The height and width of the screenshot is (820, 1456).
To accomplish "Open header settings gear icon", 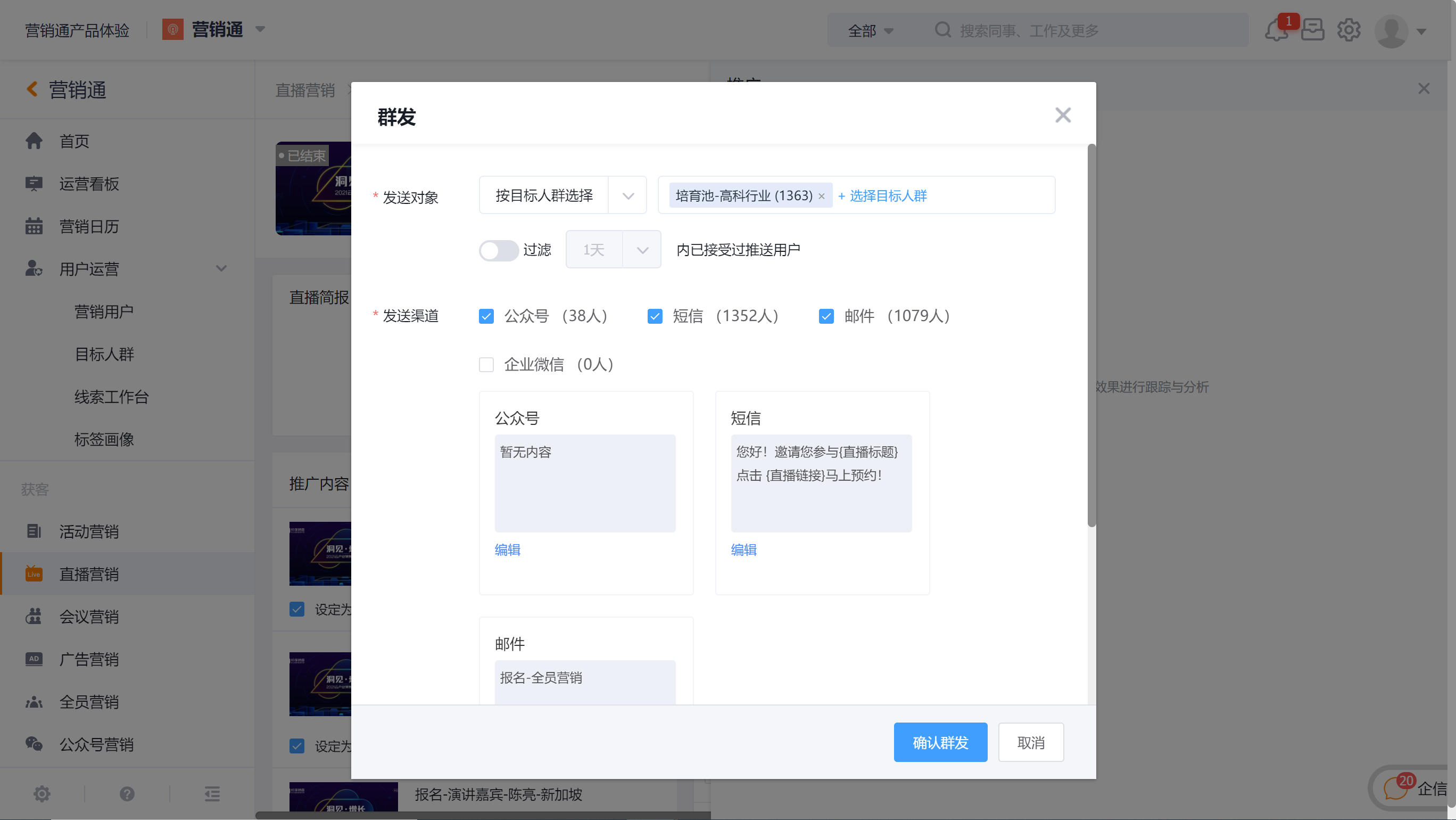I will click(x=1349, y=29).
